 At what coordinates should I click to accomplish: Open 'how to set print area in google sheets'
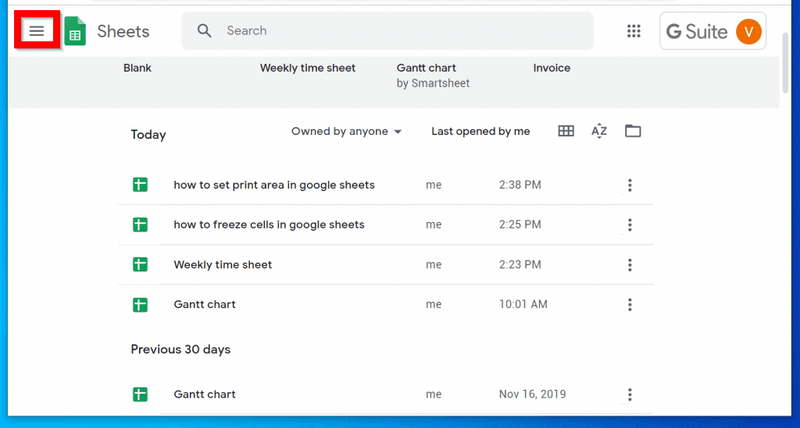[274, 185]
